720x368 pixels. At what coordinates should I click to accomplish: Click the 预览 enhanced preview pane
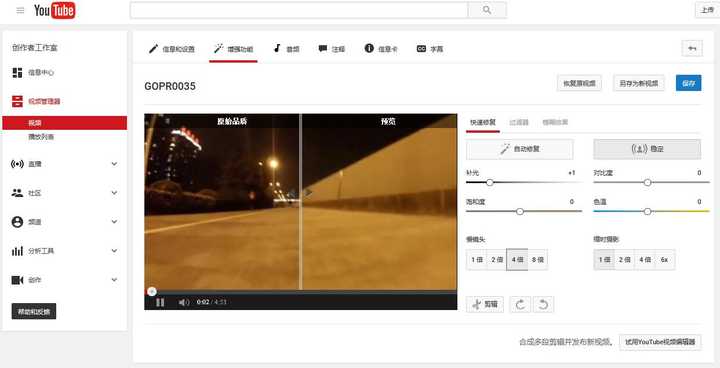[x=380, y=202]
